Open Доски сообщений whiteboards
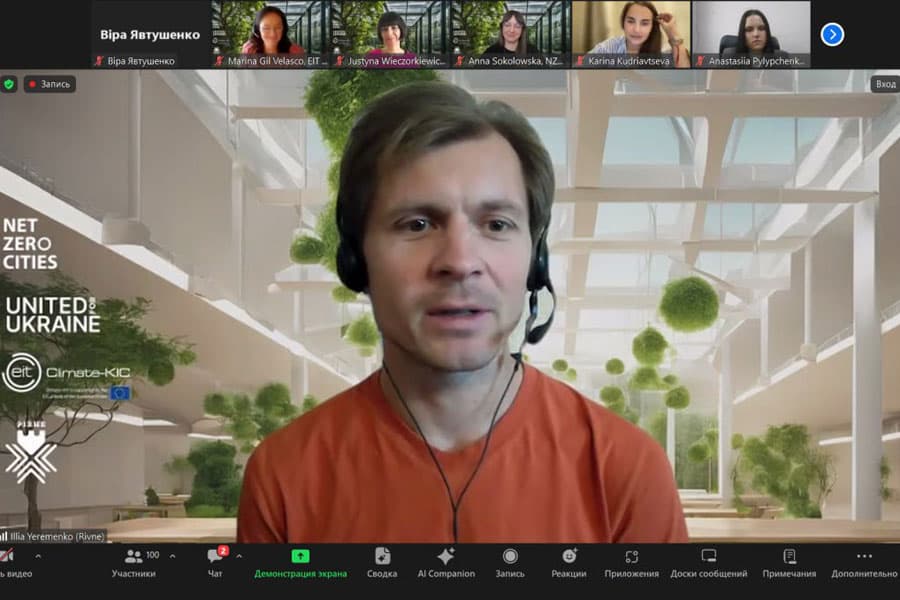 pyautogui.click(x=709, y=563)
